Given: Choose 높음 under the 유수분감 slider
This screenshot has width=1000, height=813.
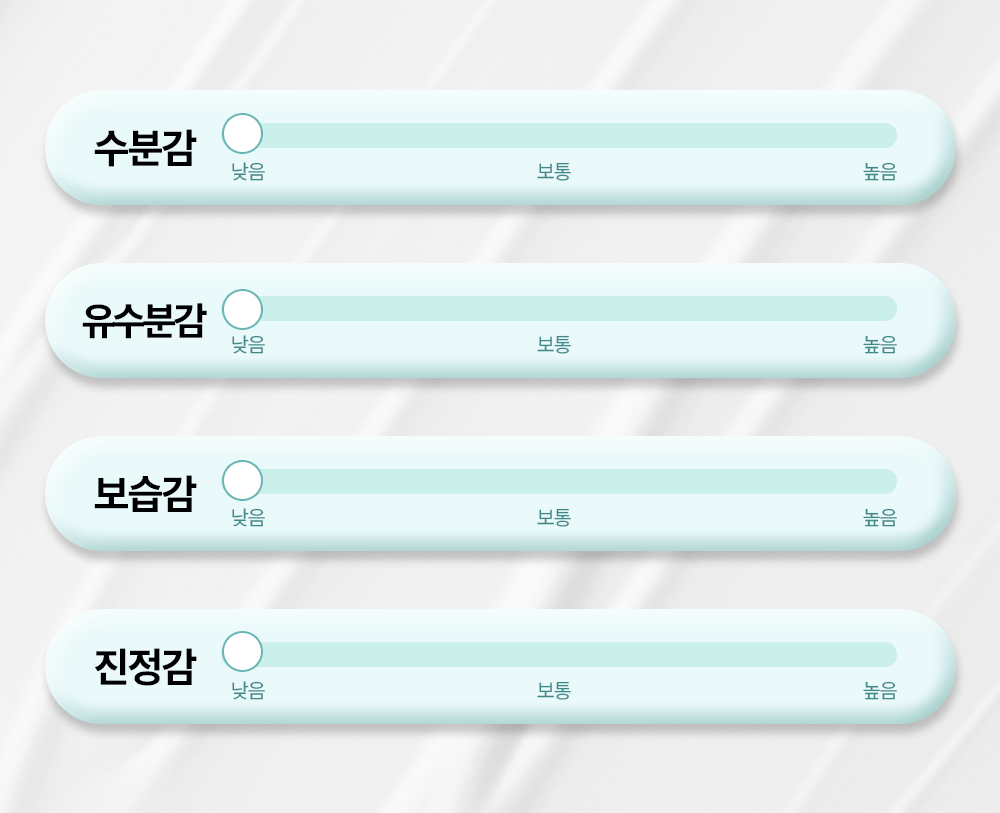Looking at the screenshot, I should coord(880,345).
